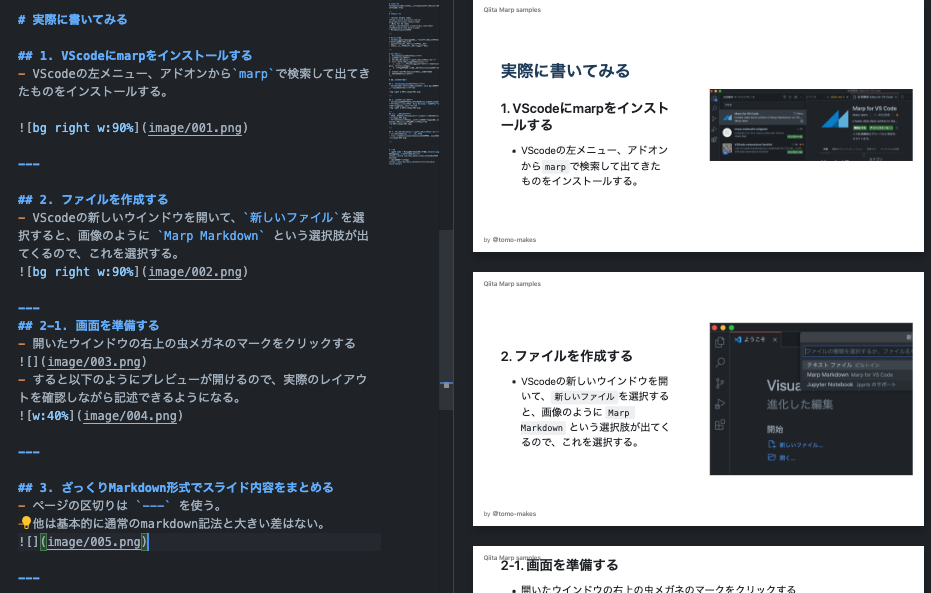The height and width of the screenshot is (593, 931).
Task: Click Extensions icon in slide 2 screenshot
Action: pyautogui.click(x=720, y=424)
